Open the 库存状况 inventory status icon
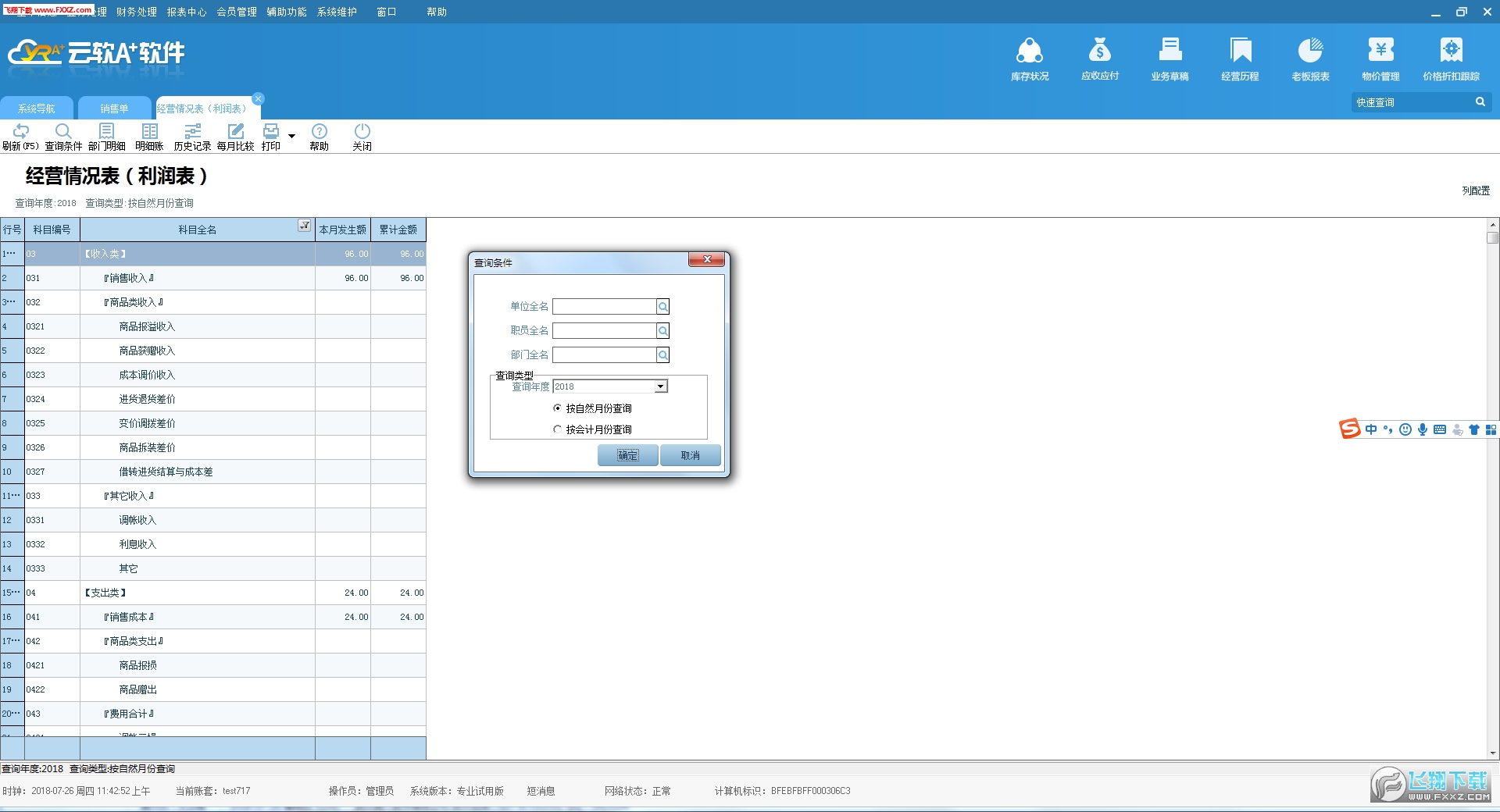Screen dimensions: 1500x812 tap(1029, 59)
